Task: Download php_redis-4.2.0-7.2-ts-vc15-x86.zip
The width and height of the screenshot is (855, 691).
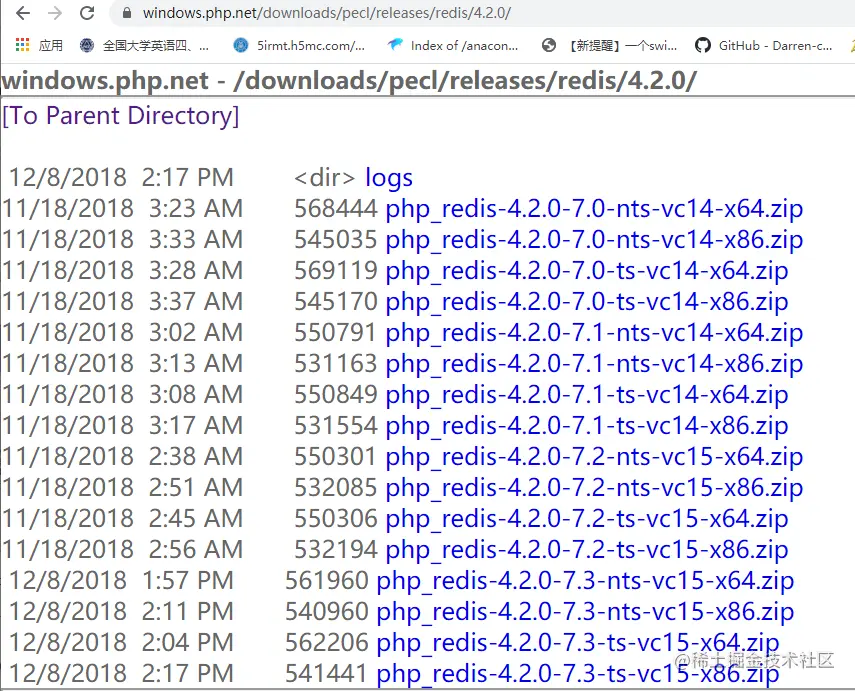Action: coord(587,550)
